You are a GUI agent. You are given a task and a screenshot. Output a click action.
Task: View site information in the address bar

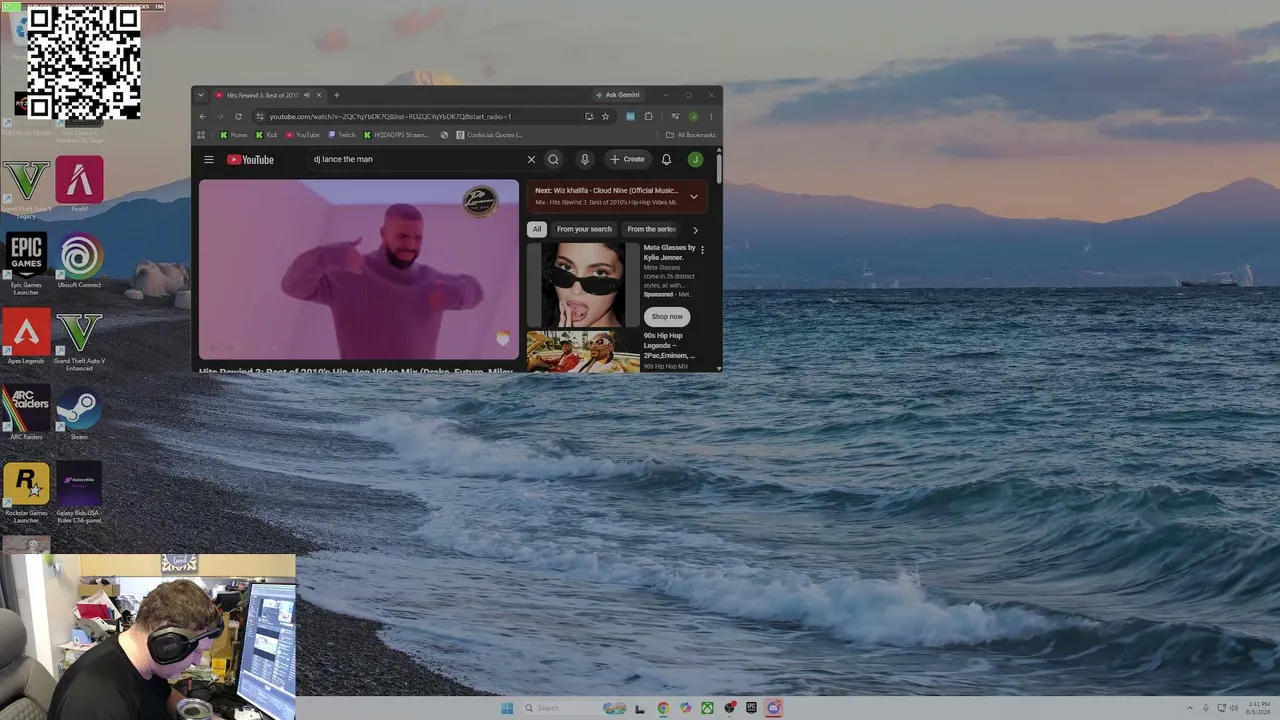(260, 116)
